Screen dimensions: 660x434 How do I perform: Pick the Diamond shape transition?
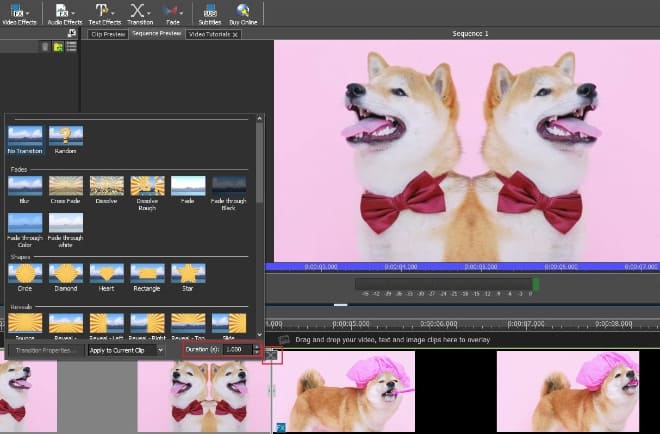[65, 277]
